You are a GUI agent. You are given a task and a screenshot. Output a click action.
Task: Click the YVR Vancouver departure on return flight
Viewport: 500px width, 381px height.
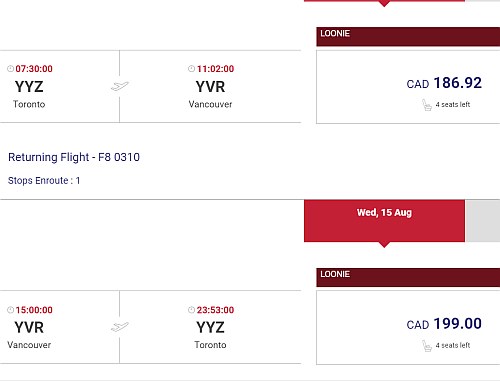[x=60, y=327]
